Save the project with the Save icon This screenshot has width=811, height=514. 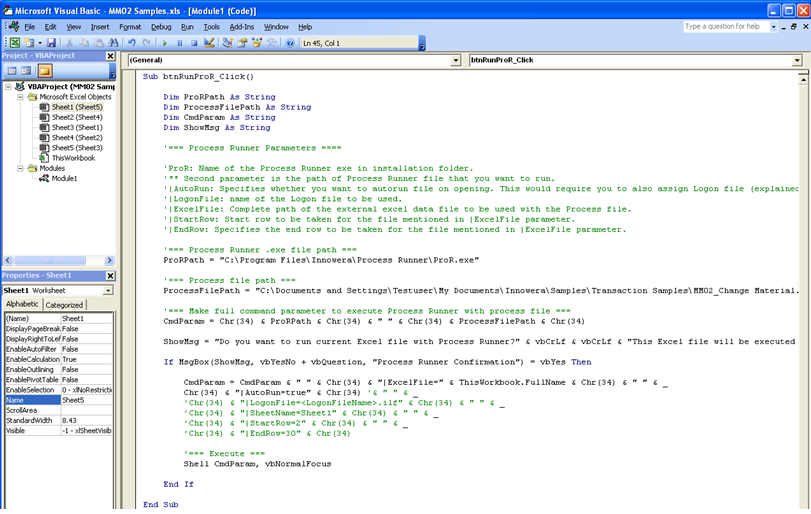pyautogui.click(x=52, y=43)
